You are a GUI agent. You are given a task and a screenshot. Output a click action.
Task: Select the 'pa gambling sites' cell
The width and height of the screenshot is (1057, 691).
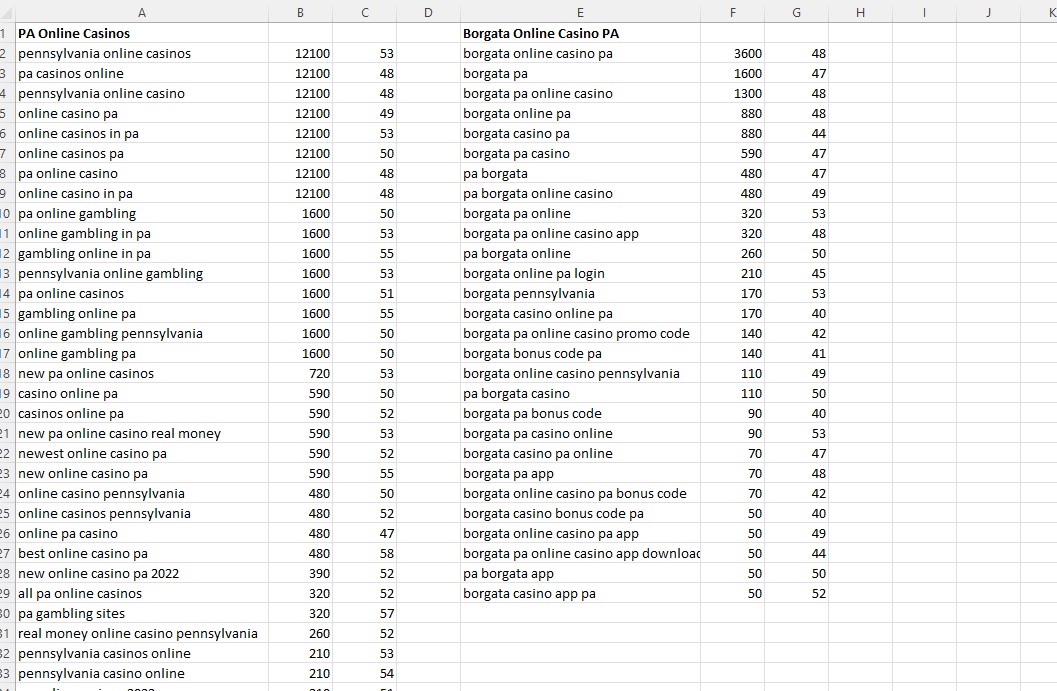coord(142,613)
